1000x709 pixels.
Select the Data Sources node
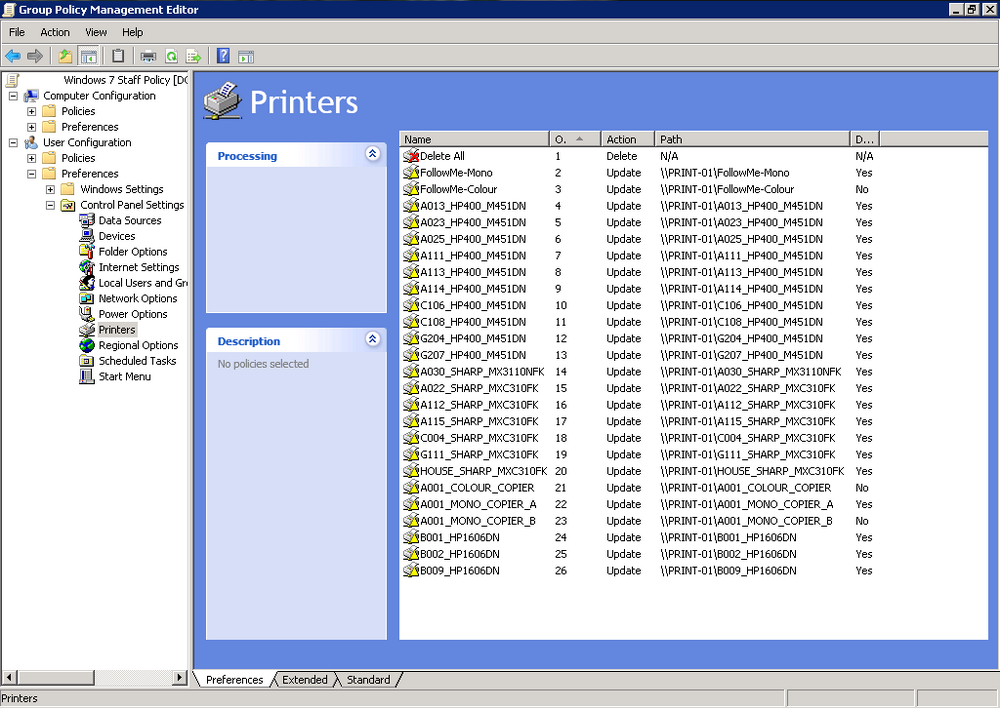(x=129, y=221)
